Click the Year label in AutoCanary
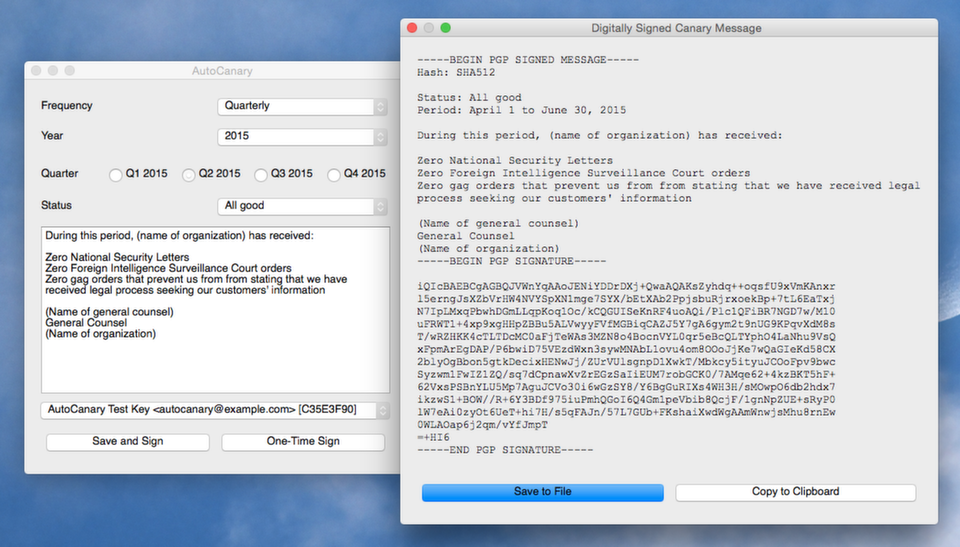 pos(52,135)
